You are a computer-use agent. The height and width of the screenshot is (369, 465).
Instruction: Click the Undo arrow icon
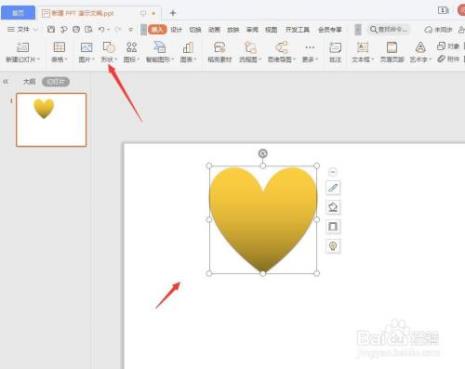102,29
